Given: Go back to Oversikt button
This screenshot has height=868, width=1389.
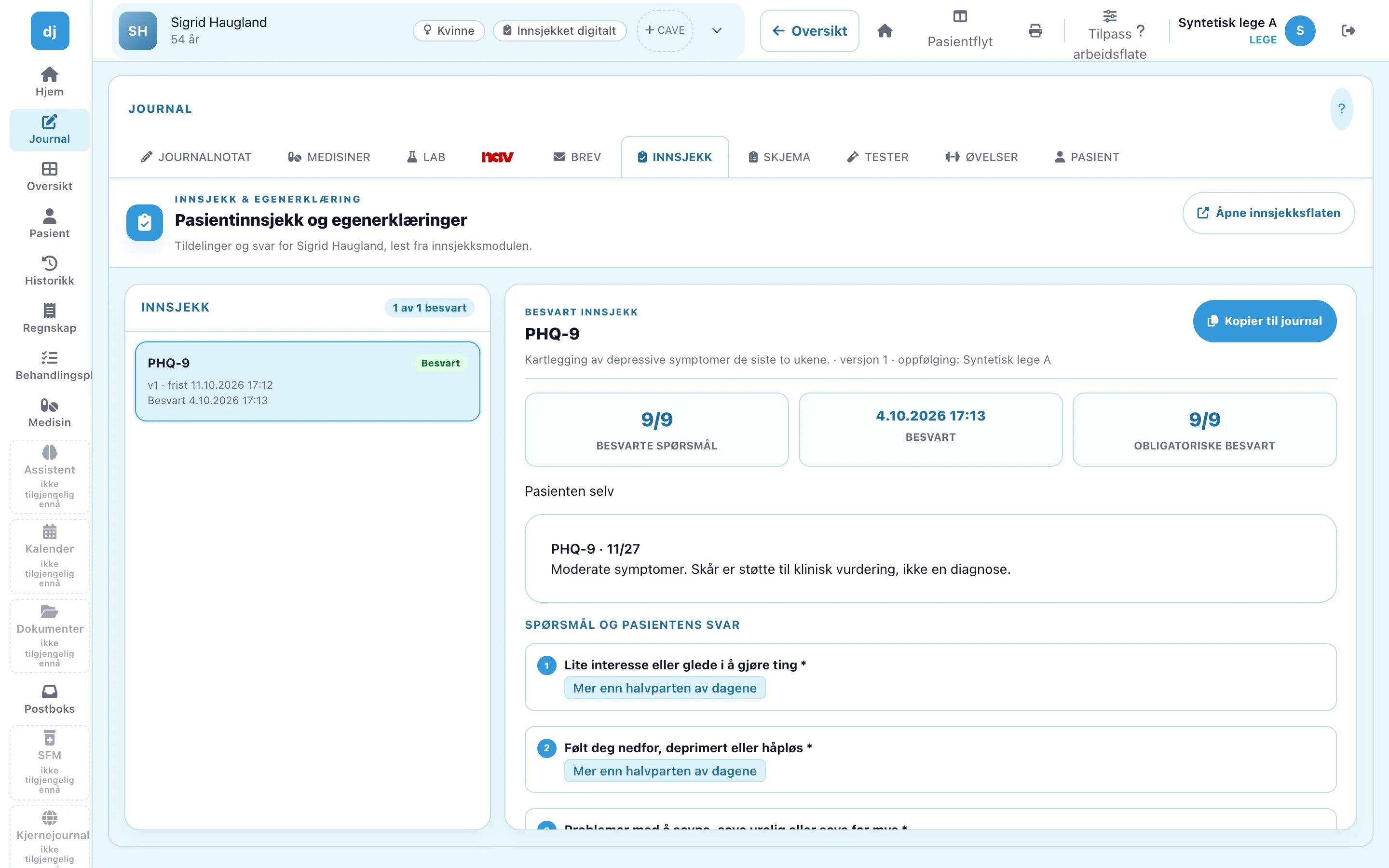Looking at the screenshot, I should click(x=809, y=31).
